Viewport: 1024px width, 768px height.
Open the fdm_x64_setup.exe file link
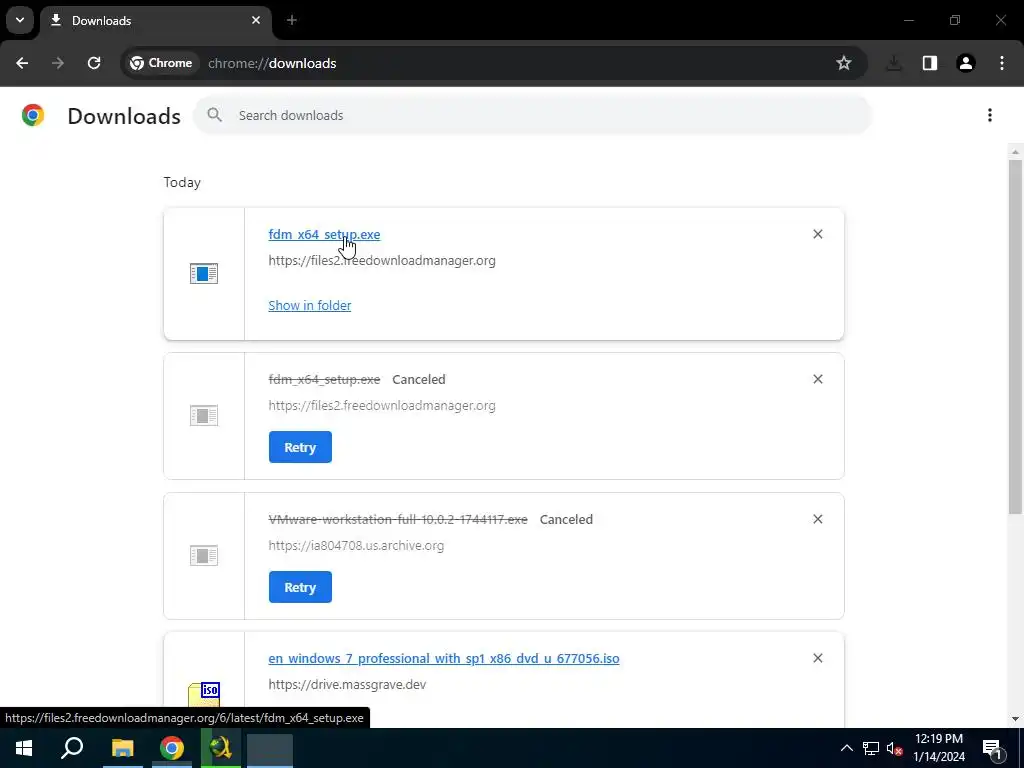pyautogui.click(x=324, y=234)
